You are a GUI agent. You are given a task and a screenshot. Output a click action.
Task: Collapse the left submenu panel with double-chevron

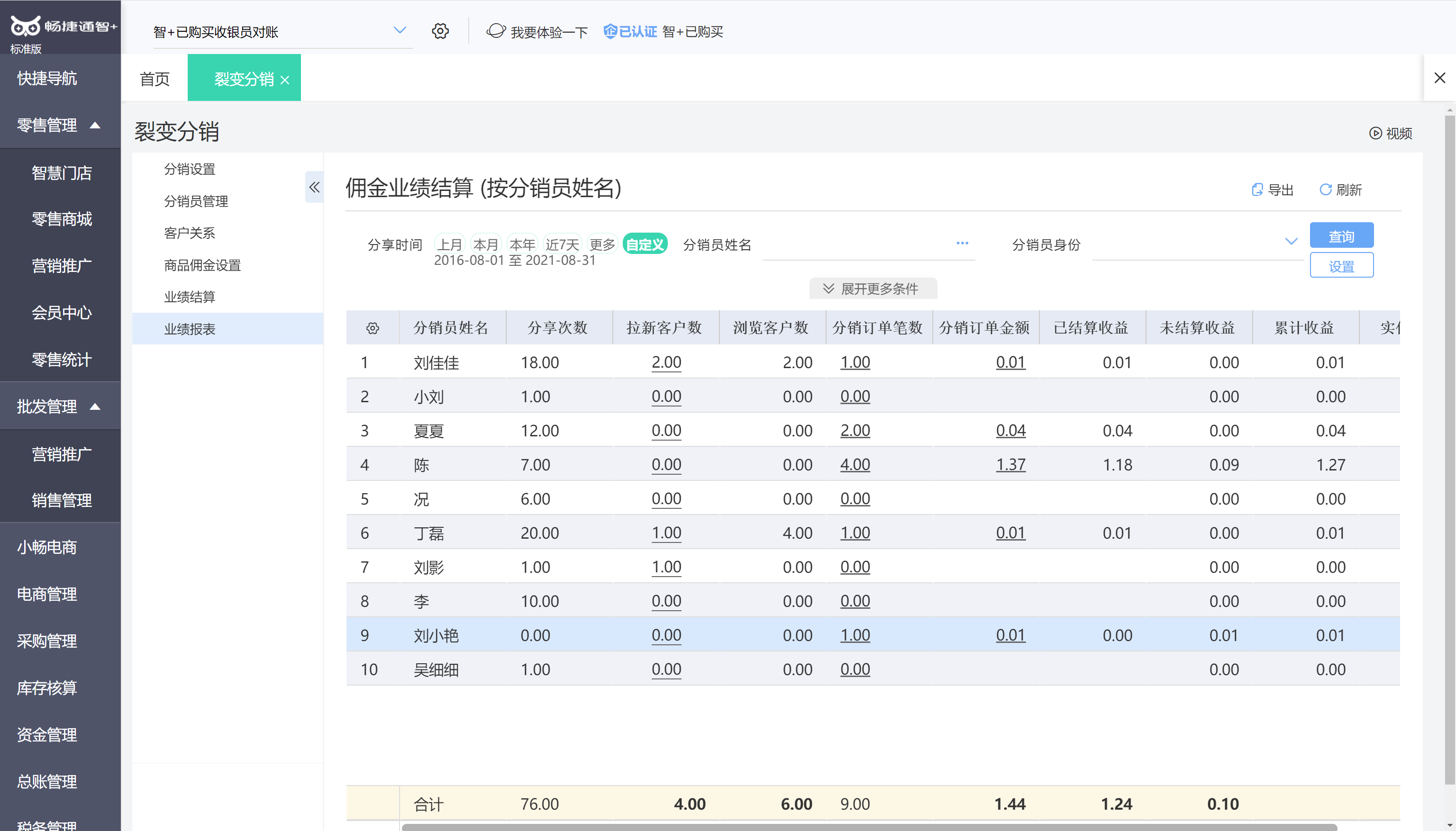click(x=314, y=187)
